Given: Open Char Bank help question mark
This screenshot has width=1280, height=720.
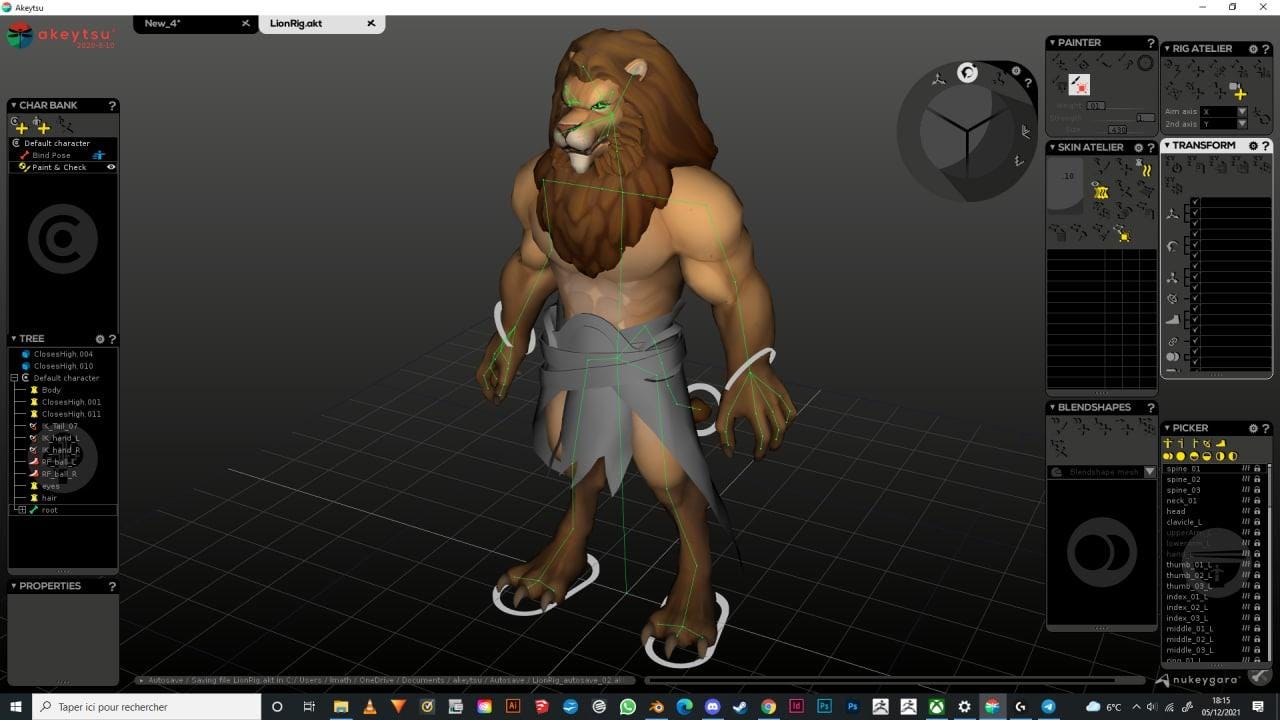Looking at the screenshot, I should (112, 105).
